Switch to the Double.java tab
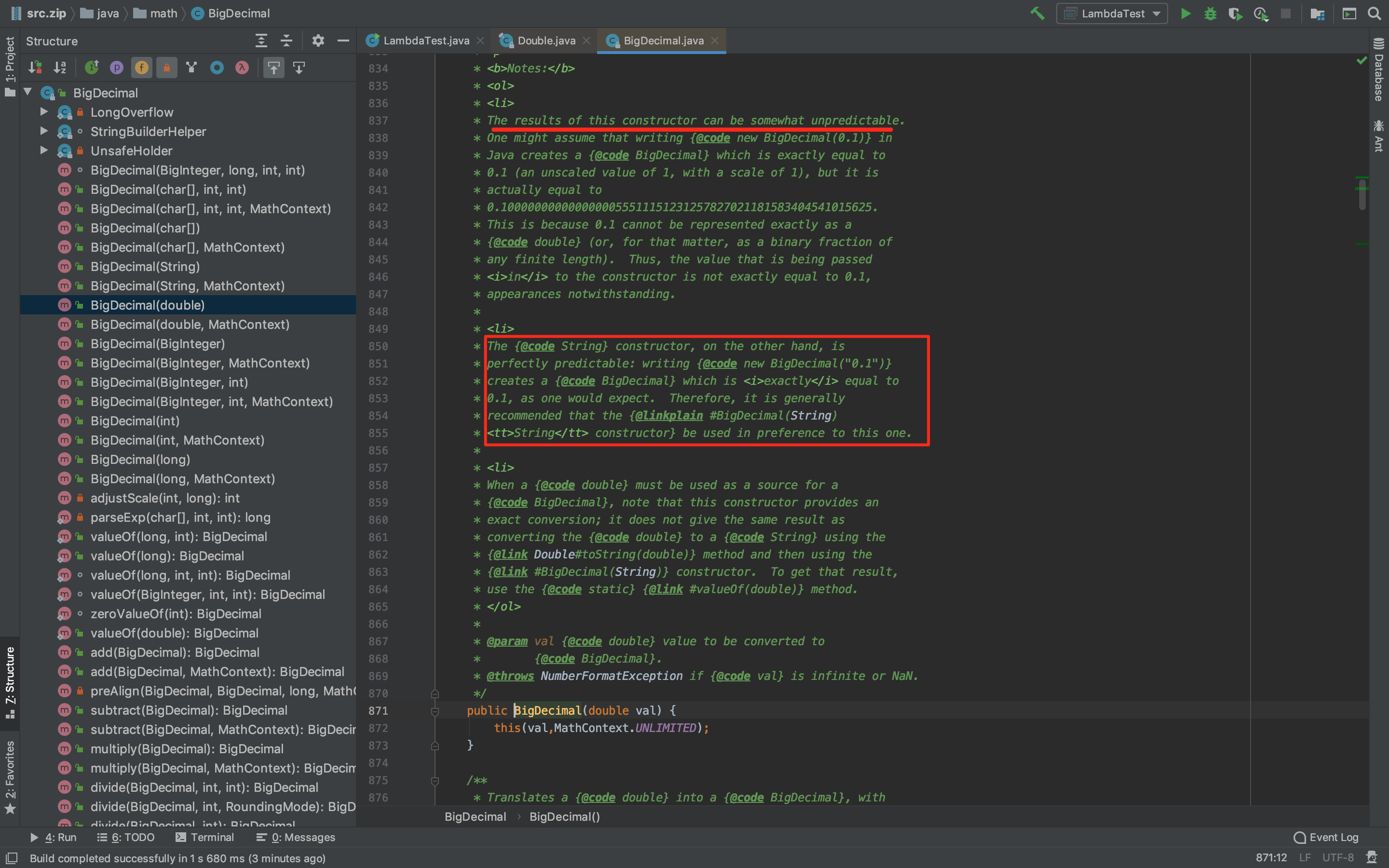1389x868 pixels. pyautogui.click(x=545, y=41)
